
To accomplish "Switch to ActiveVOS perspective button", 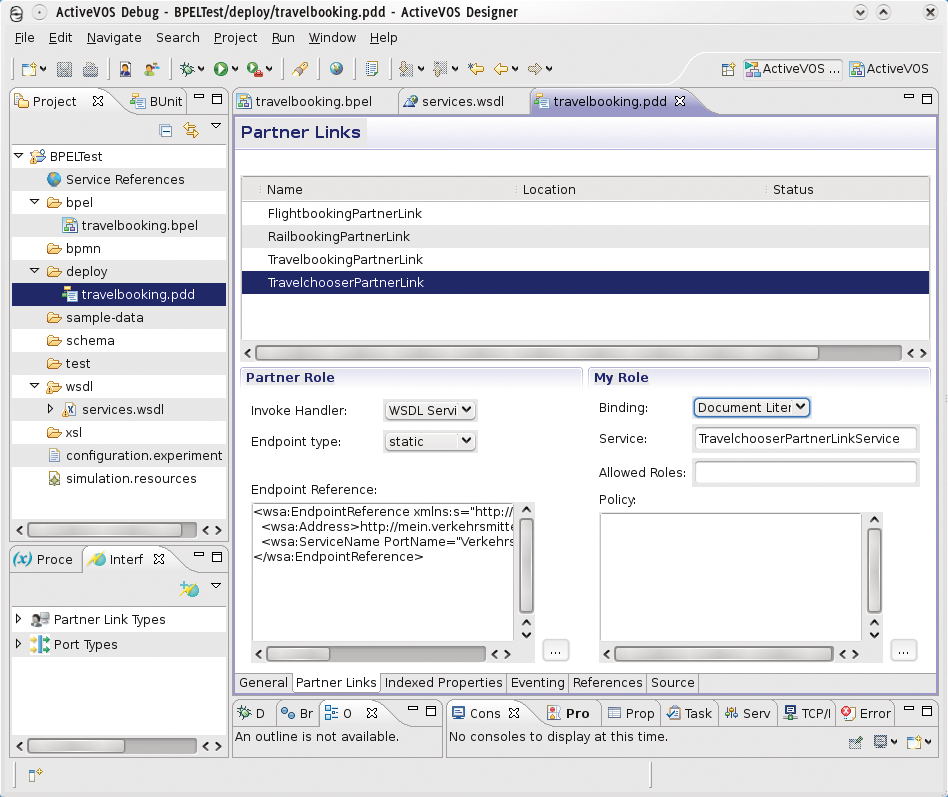I will 889,69.
